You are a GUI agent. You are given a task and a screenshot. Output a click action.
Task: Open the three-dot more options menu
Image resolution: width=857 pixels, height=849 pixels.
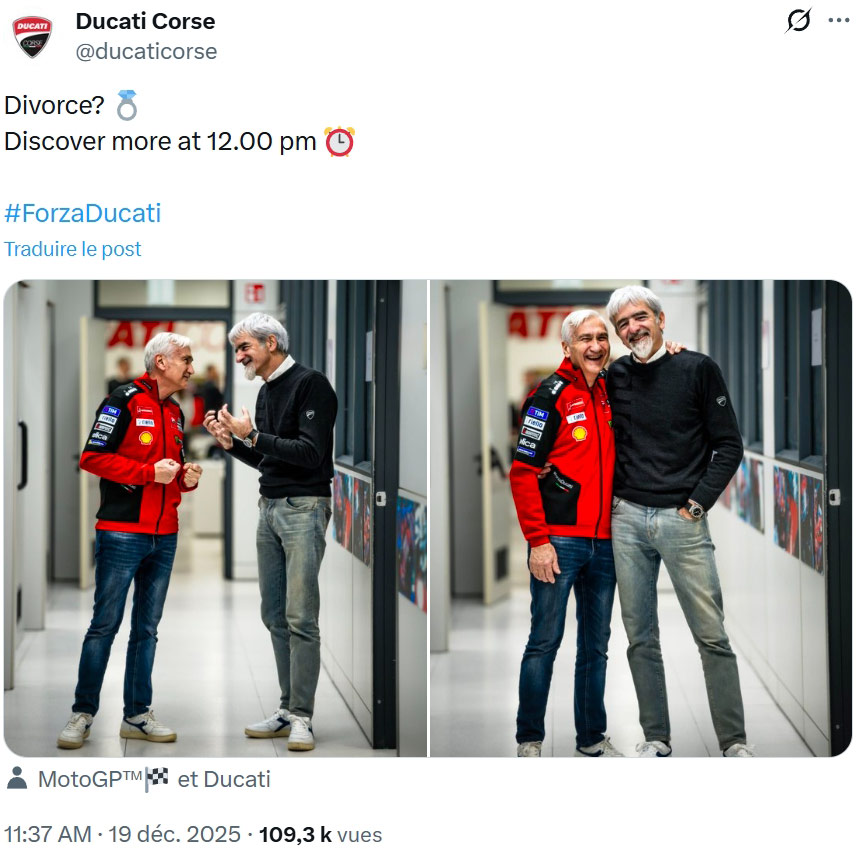838,21
